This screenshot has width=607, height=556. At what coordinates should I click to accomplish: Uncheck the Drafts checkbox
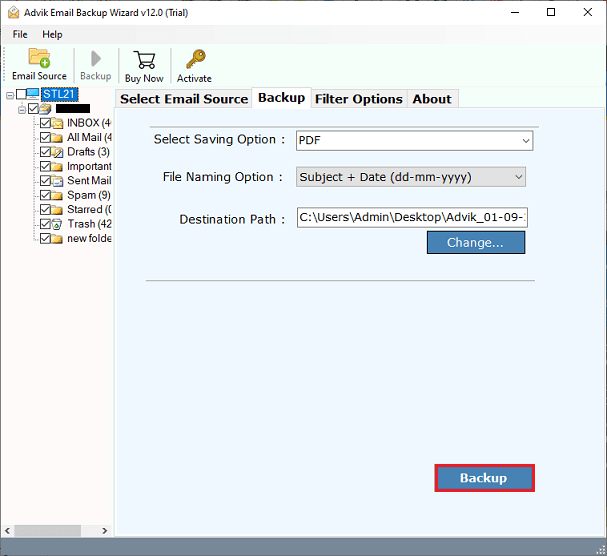pyautogui.click(x=45, y=152)
